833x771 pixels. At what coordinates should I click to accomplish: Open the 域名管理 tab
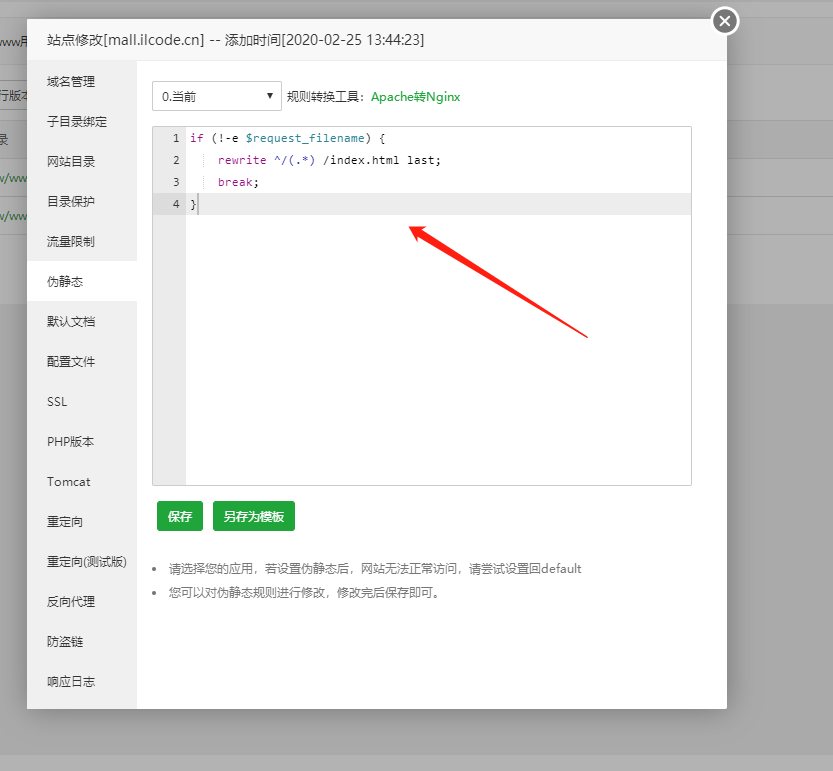pyautogui.click(x=71, y=81)
